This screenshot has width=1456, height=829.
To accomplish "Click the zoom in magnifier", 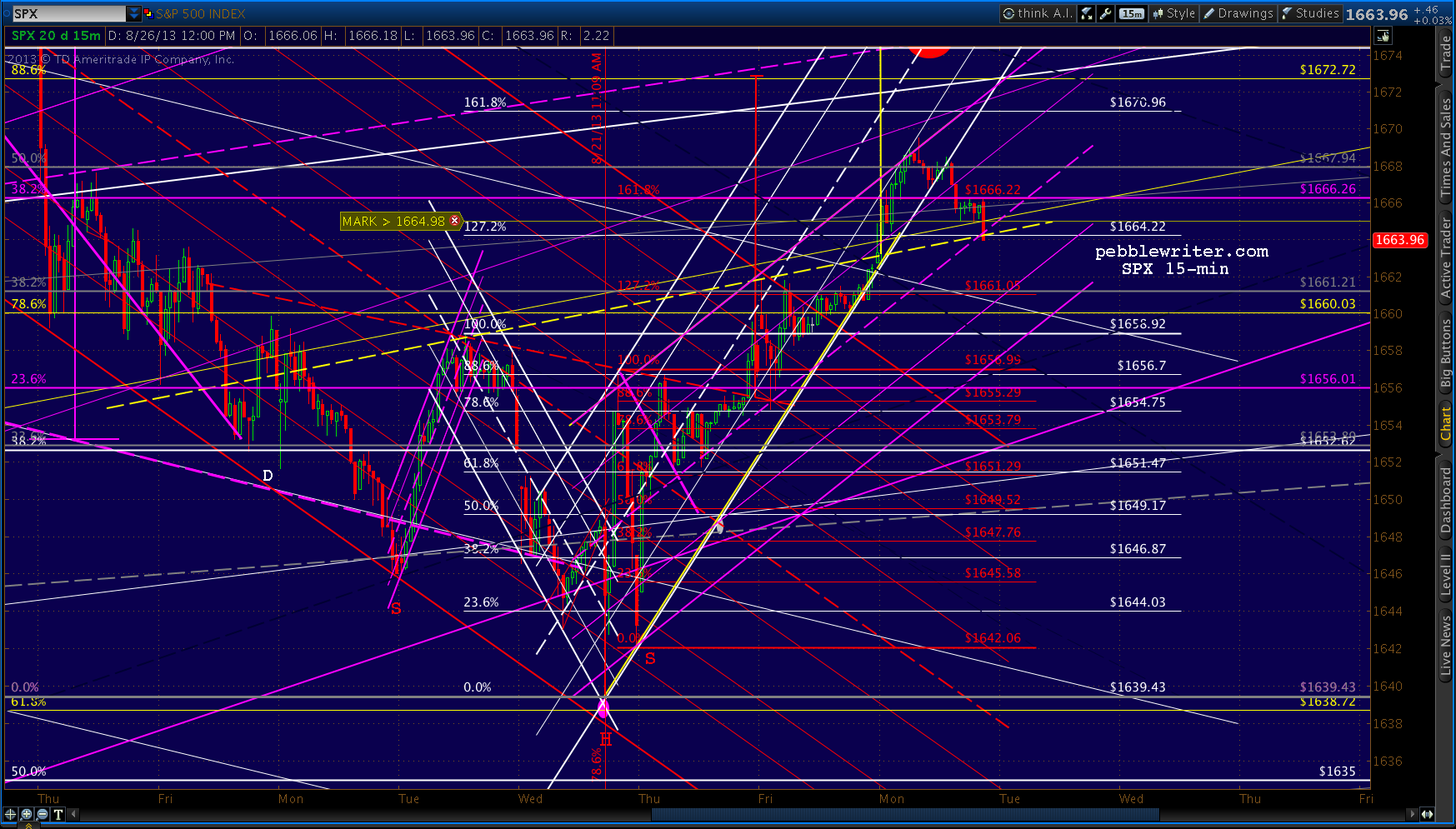I will [x=27, y=814].
